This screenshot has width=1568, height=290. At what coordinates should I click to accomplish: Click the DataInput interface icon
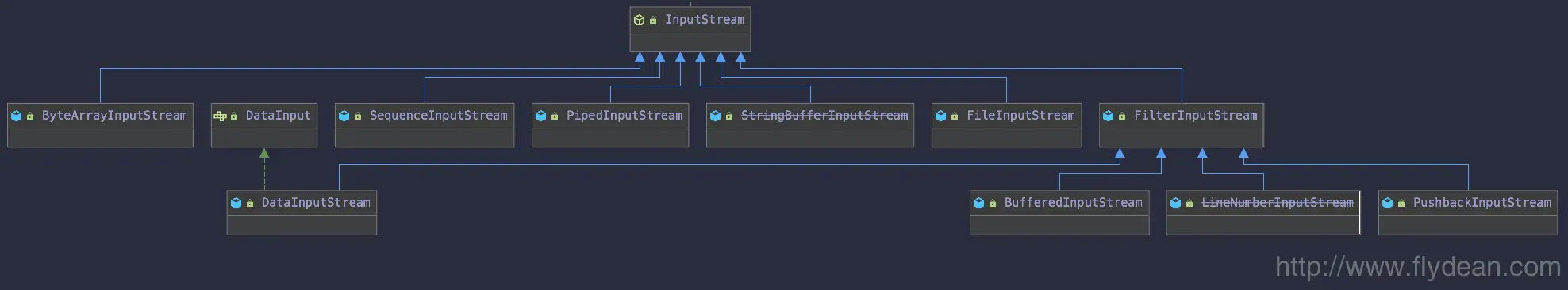tap(220, 116)
